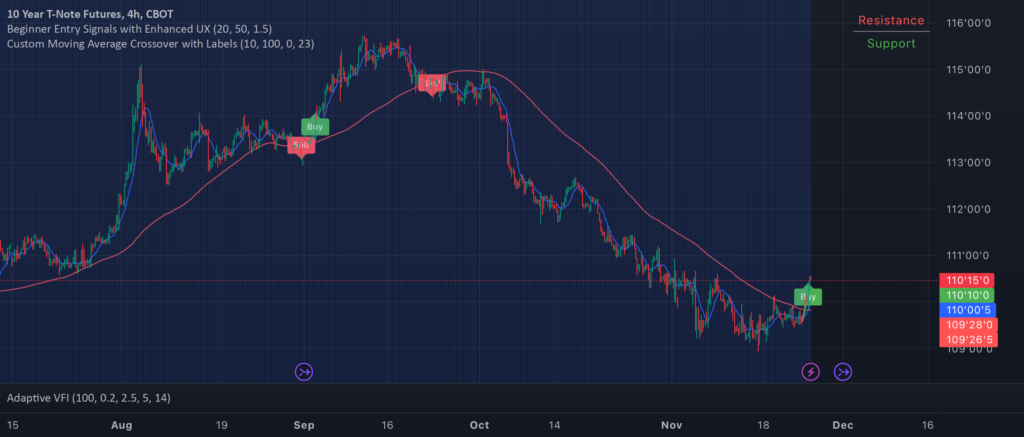Click the Sell signal near the 115 price peak
This screenshot has width=1024, height=437.
tap(432, 84)
